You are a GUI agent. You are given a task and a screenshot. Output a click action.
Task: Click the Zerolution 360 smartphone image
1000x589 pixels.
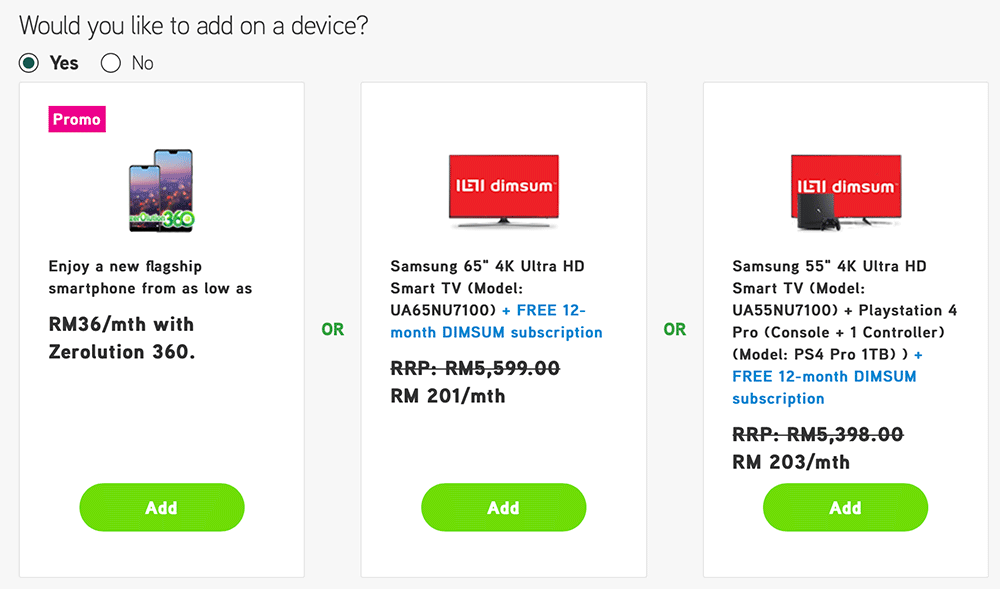pyautogui.click(x=161, y=191)
